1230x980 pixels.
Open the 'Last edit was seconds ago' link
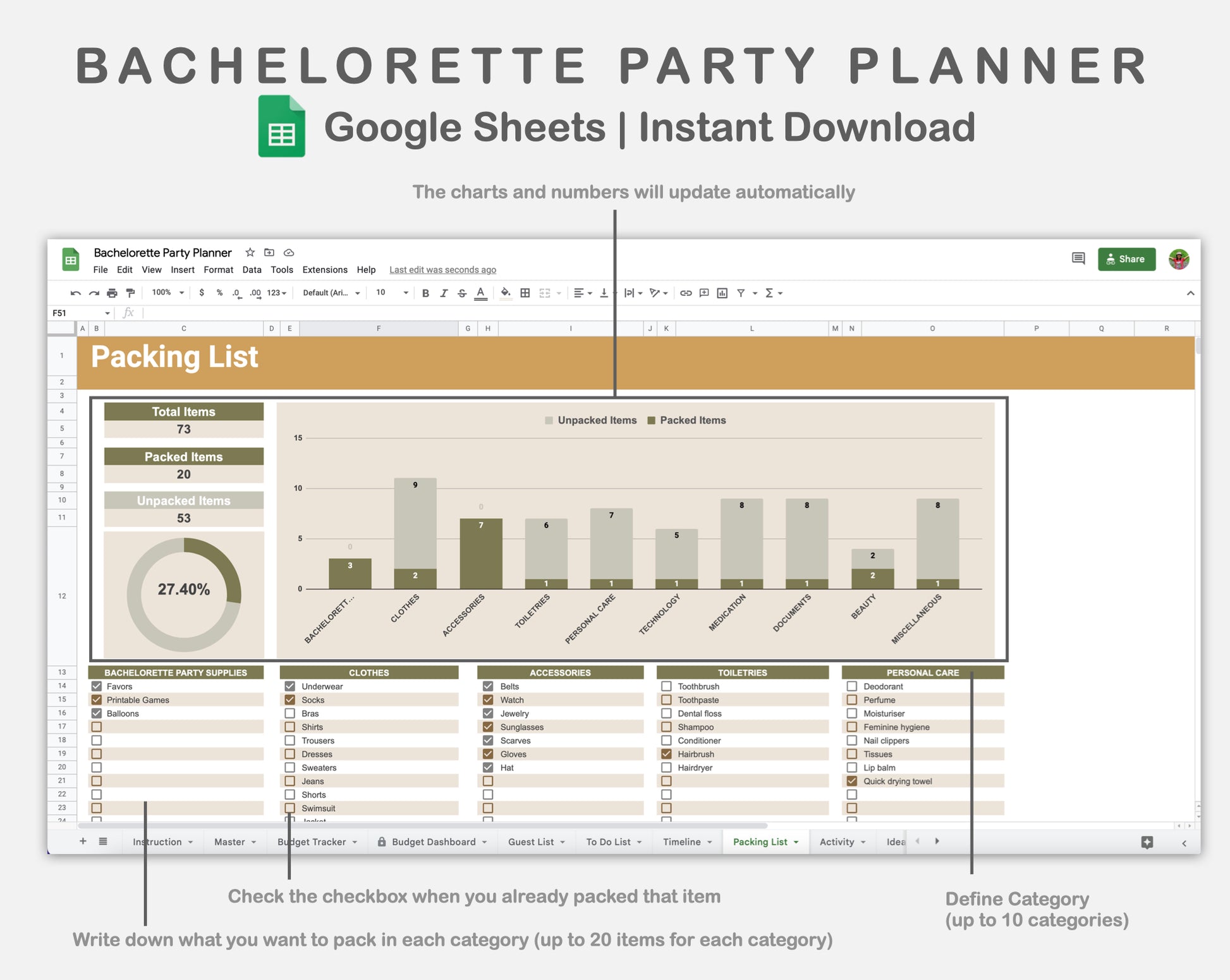[x=442, y=270]
